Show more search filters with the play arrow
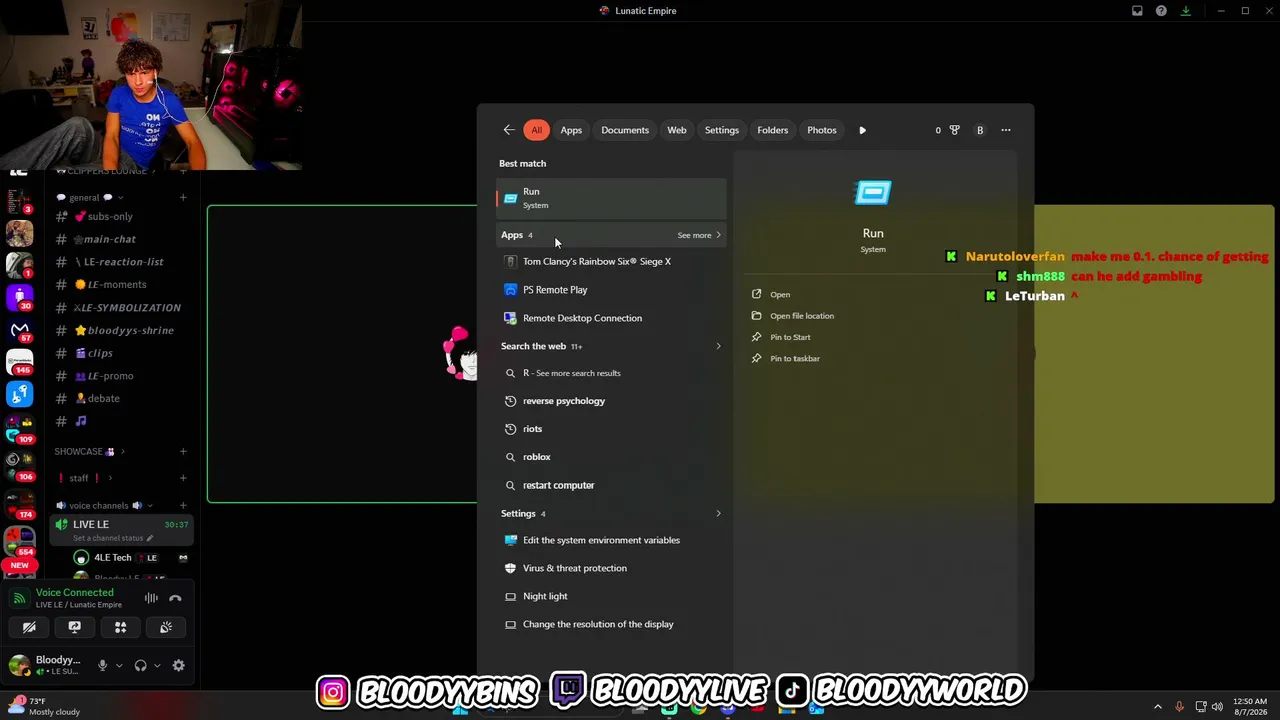 pos(863,130)
